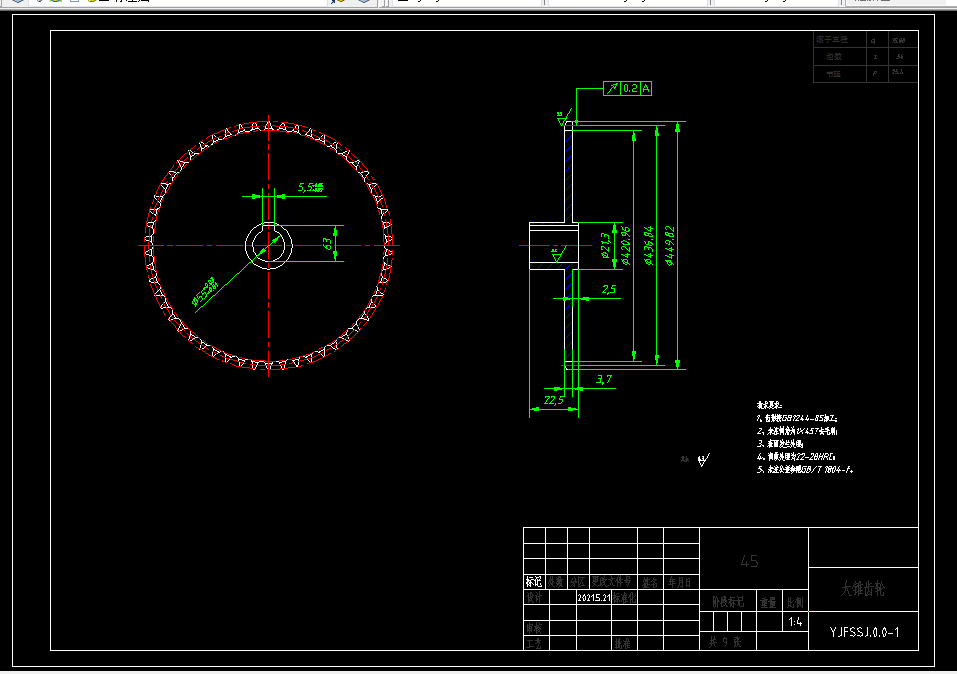
Task: Select the ø420.95 diameter dimension
Action: pyautogui.click(x=625, y=246)
